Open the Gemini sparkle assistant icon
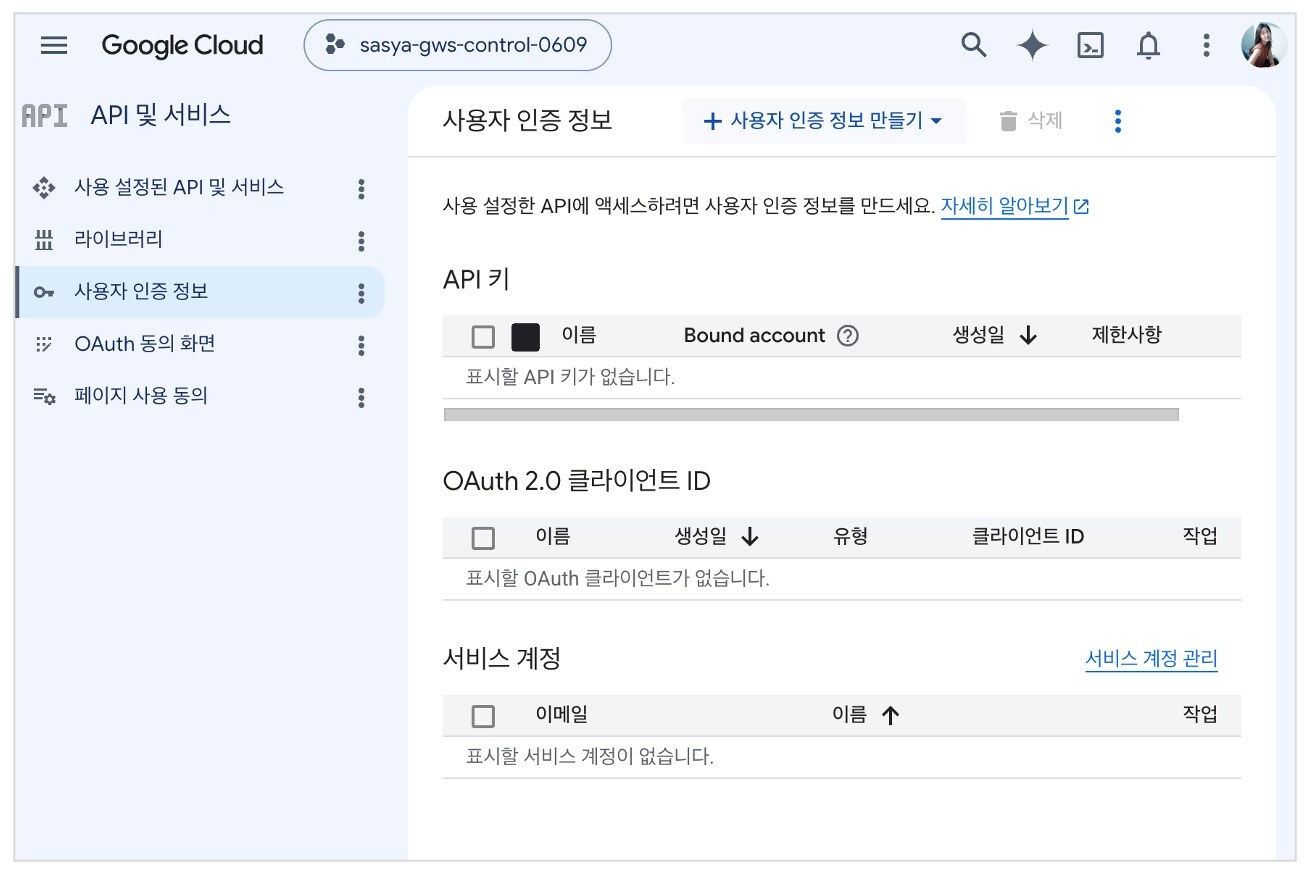The image size is (1310, 878). [x=1032, y=46]
